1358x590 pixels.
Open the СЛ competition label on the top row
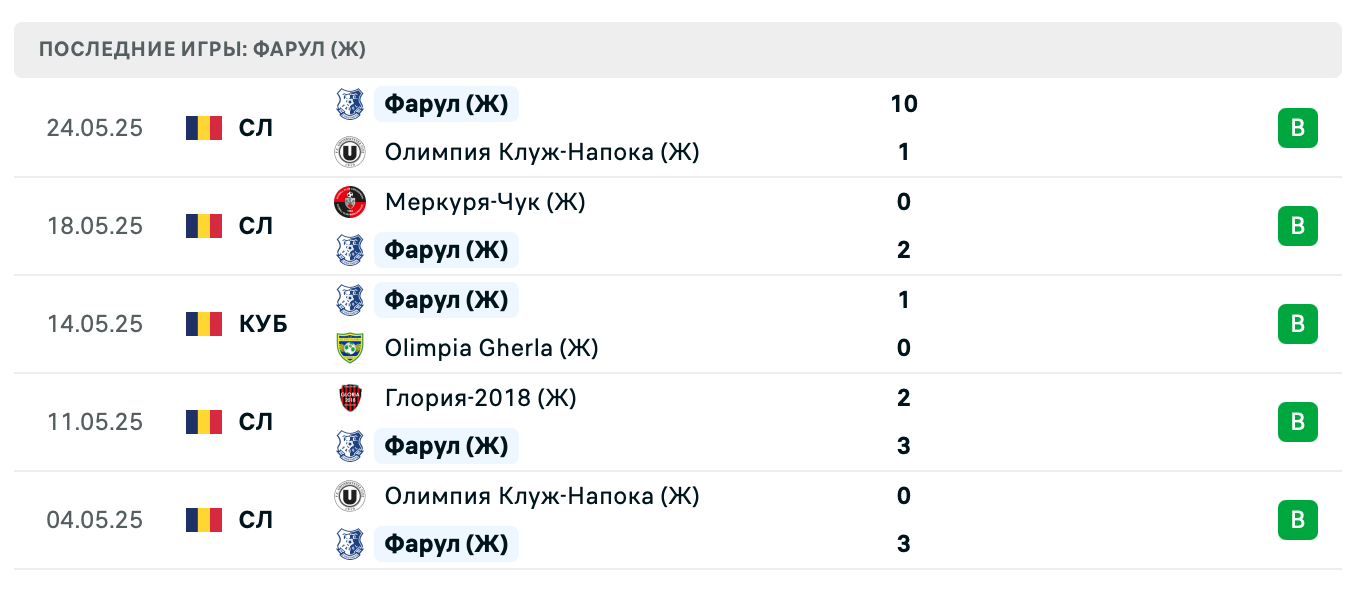point(256,127)
